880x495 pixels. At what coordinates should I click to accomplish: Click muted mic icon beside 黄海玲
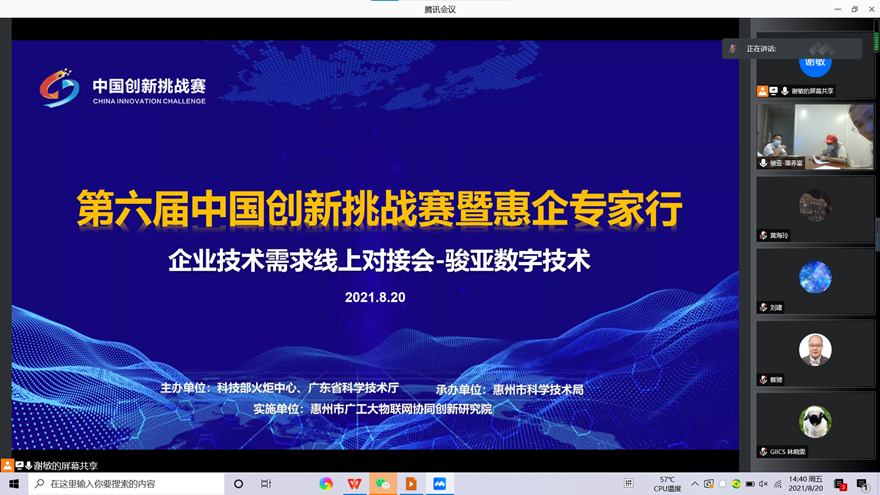pos(763,236)
